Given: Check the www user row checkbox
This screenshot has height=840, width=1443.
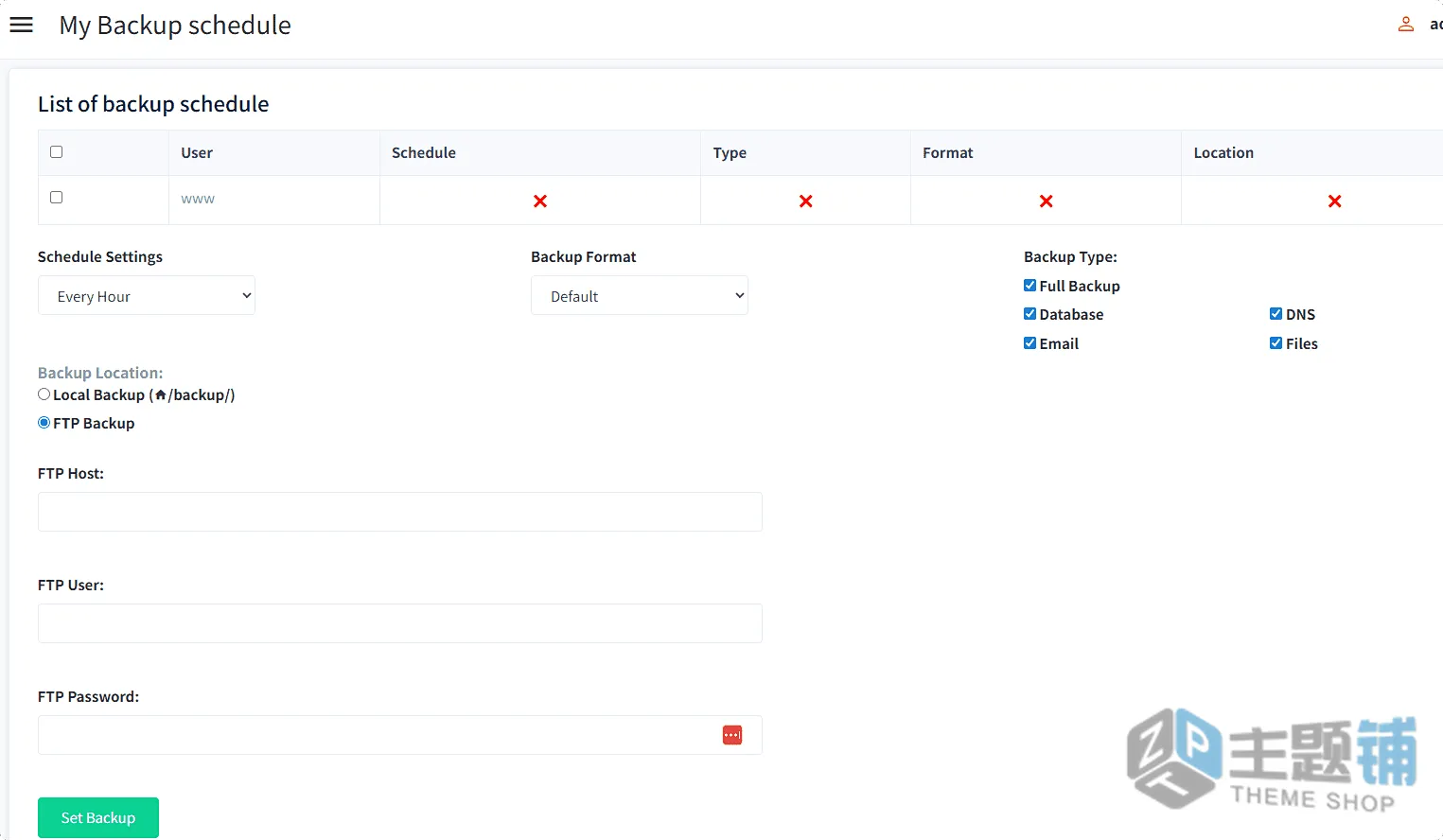Looking at the screenshot, I should click(x=57, y=198).
